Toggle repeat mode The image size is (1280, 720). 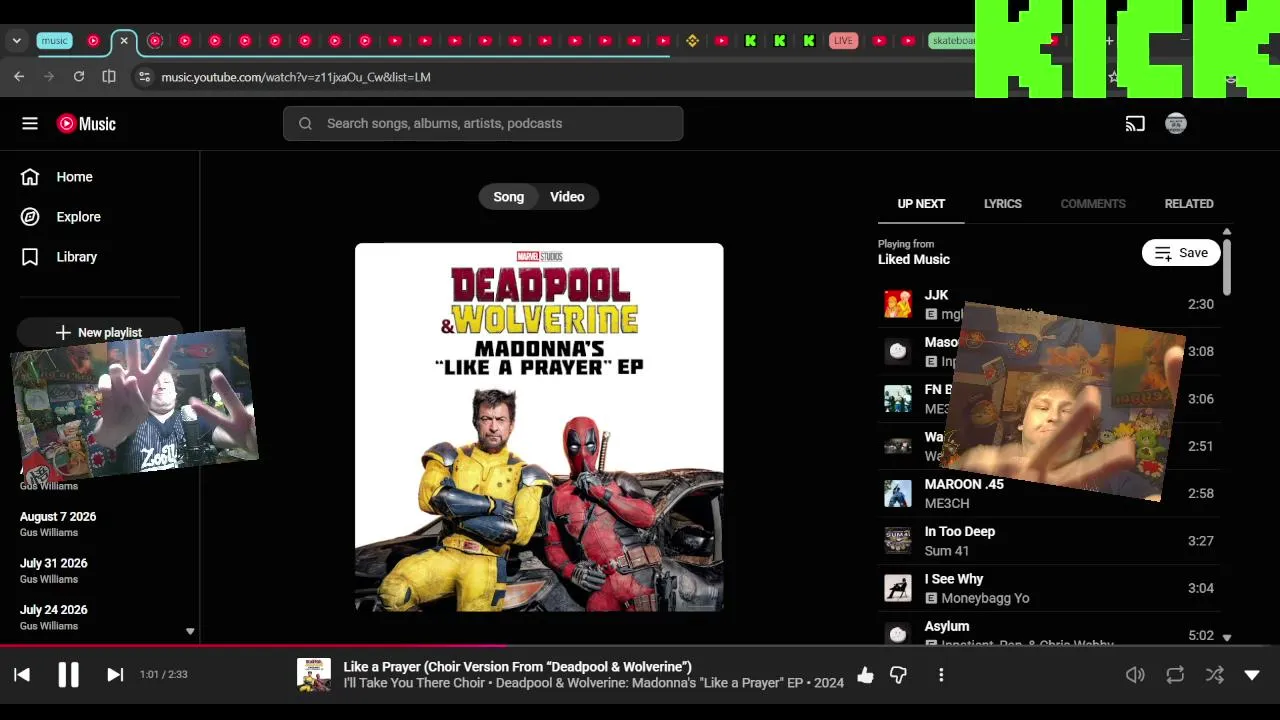point(1175,675)
